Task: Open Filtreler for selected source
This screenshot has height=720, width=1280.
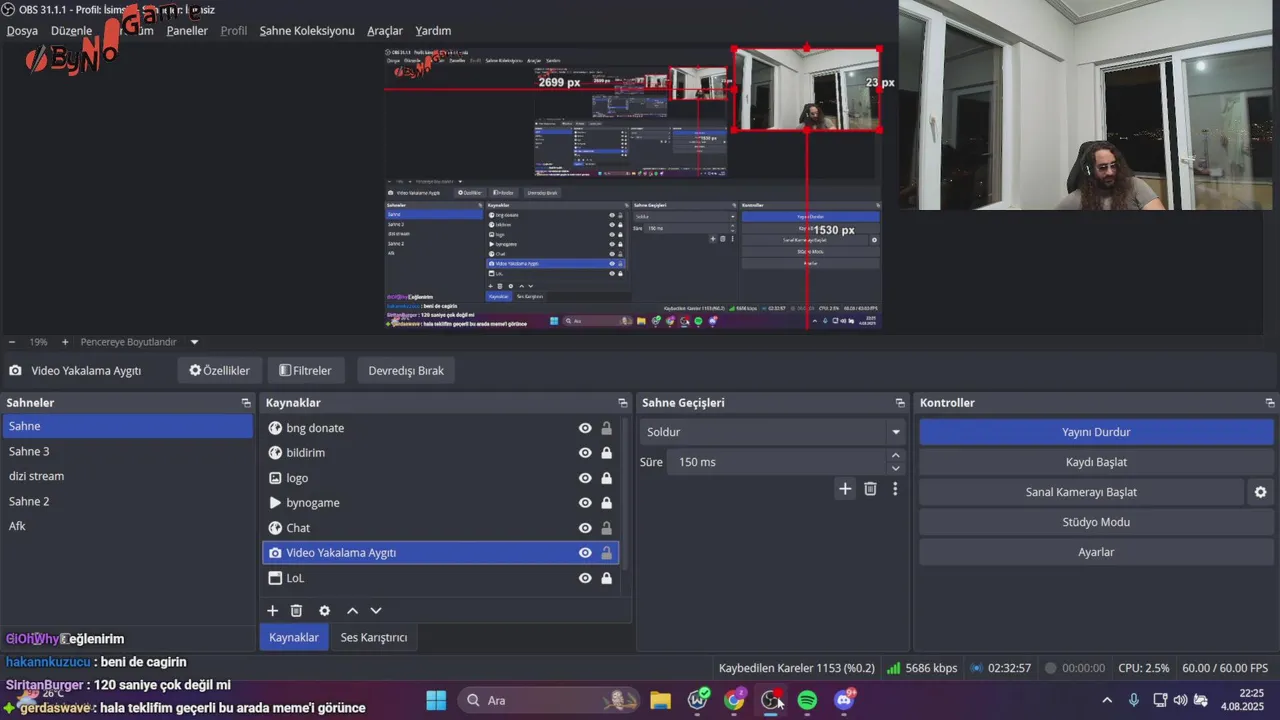Action: pyautogui.click(x=305, y=370)
